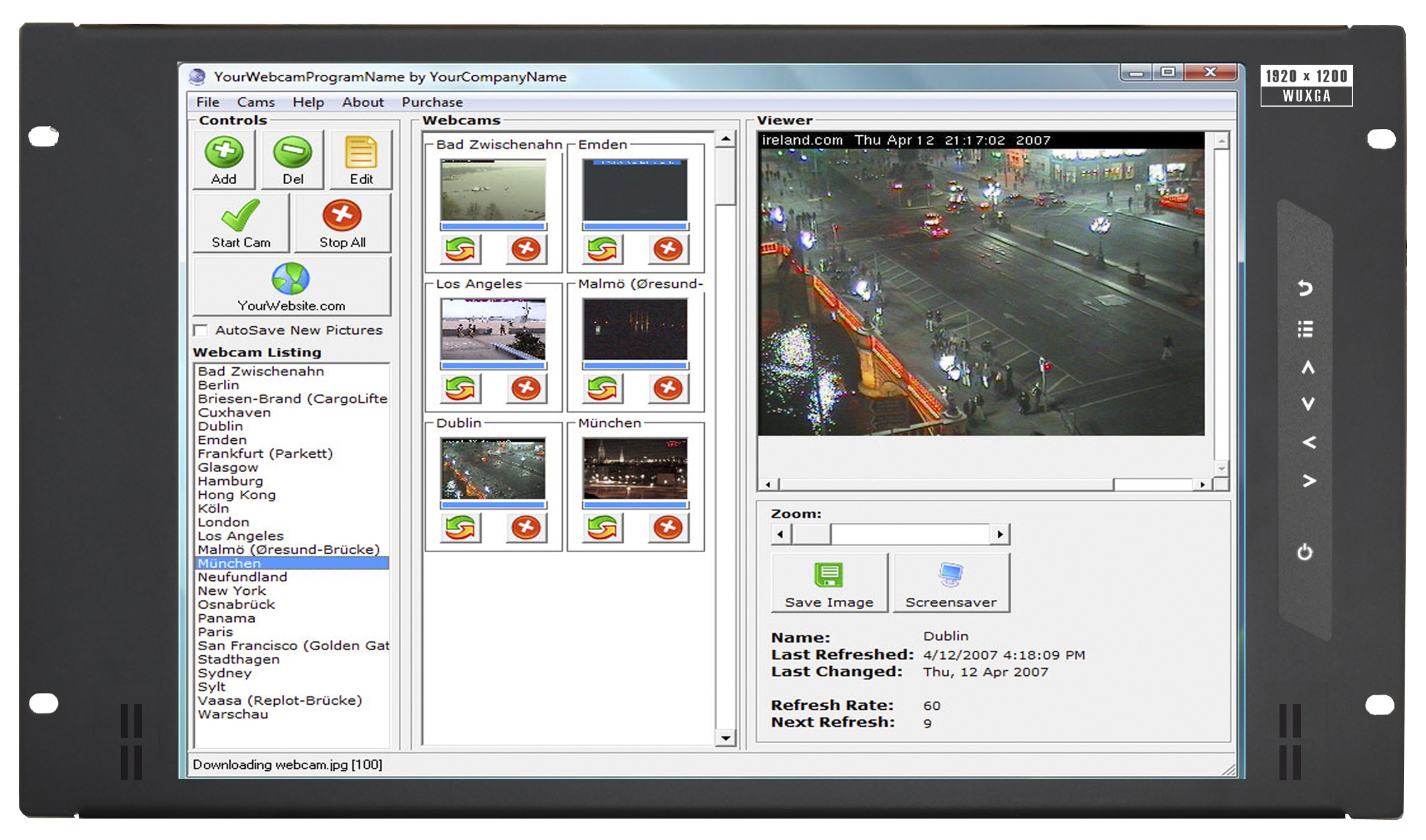Select the Los Angeles webcam thumbnail
Viewport: 1426px width, 840px height.
(494, 329)
